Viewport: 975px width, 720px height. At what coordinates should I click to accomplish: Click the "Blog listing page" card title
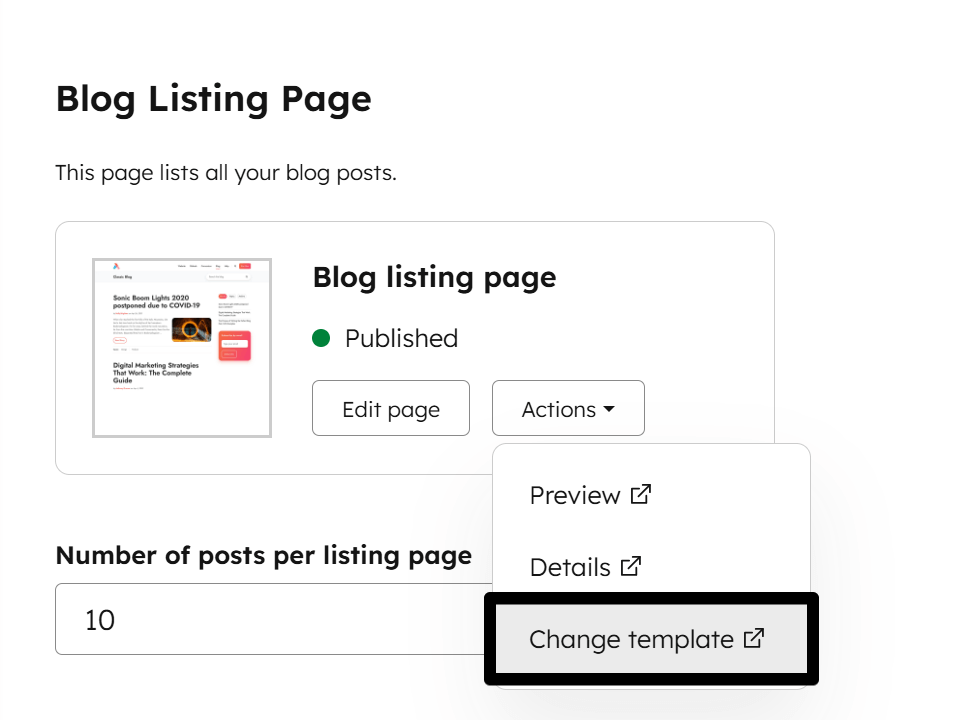[x=434, y=277]
